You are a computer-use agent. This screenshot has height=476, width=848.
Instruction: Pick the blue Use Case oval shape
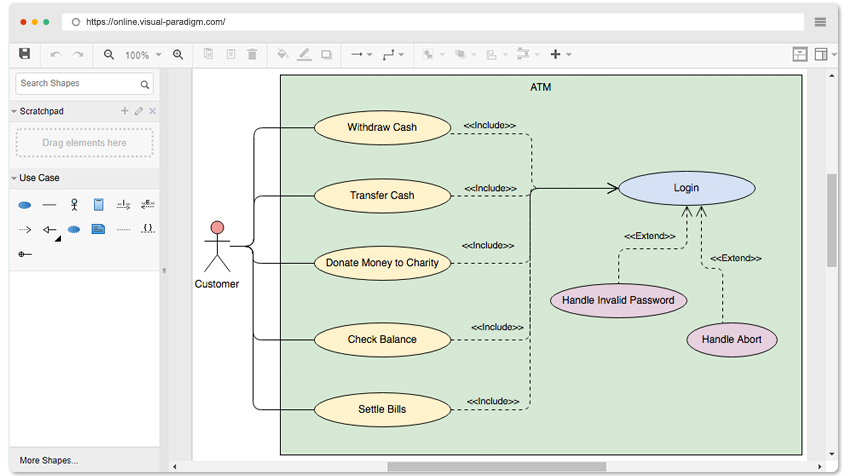click(x=25, y=205)
